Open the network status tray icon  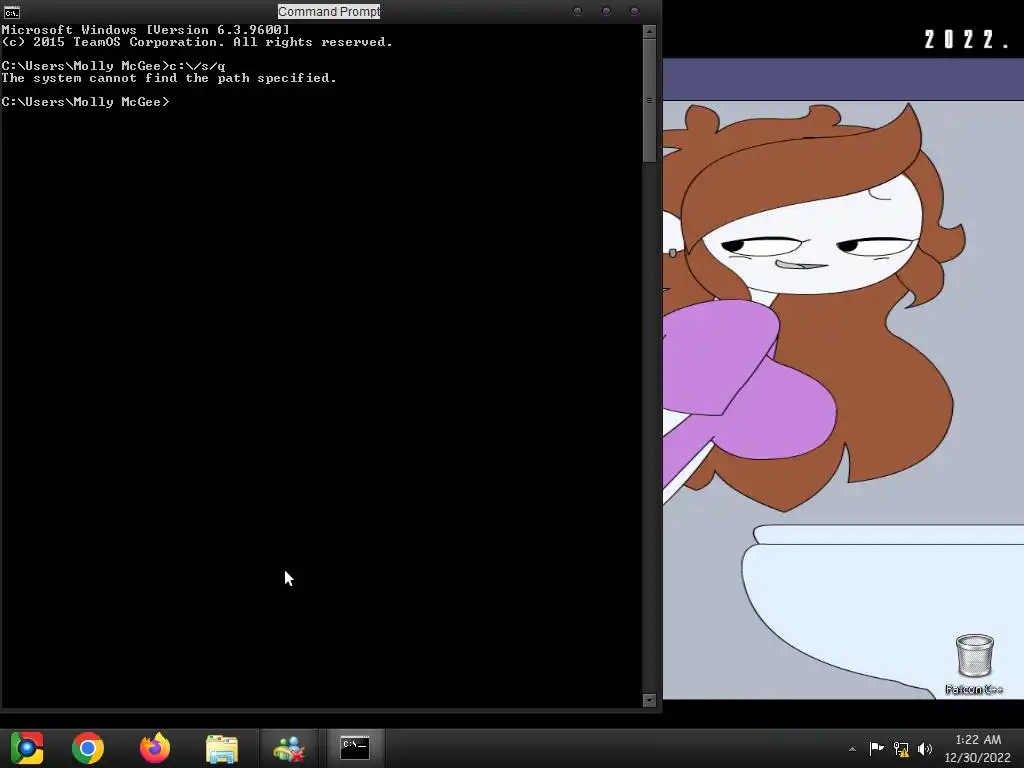tap(901, 749)
